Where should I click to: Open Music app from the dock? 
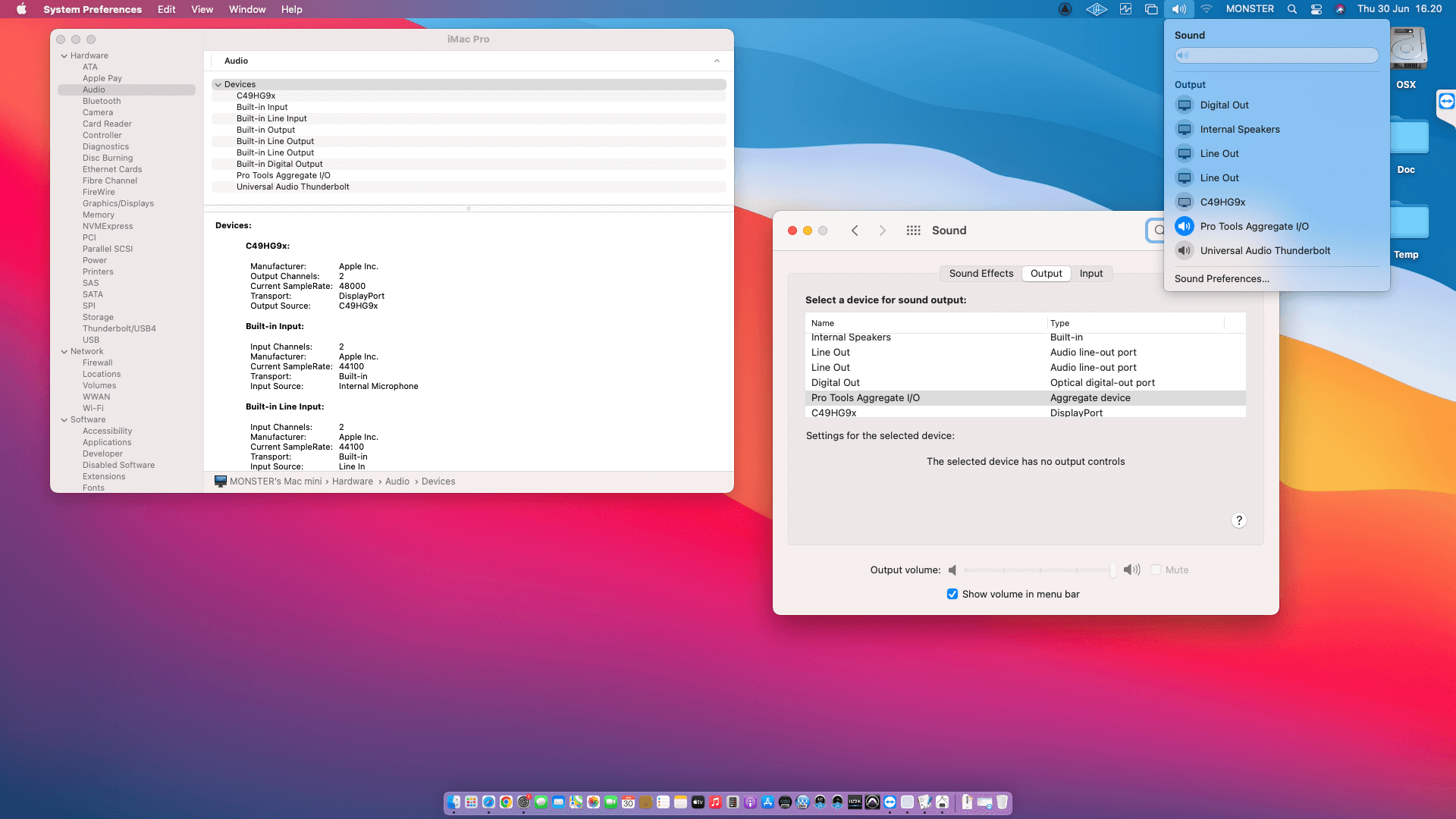[x=715, y=802]
